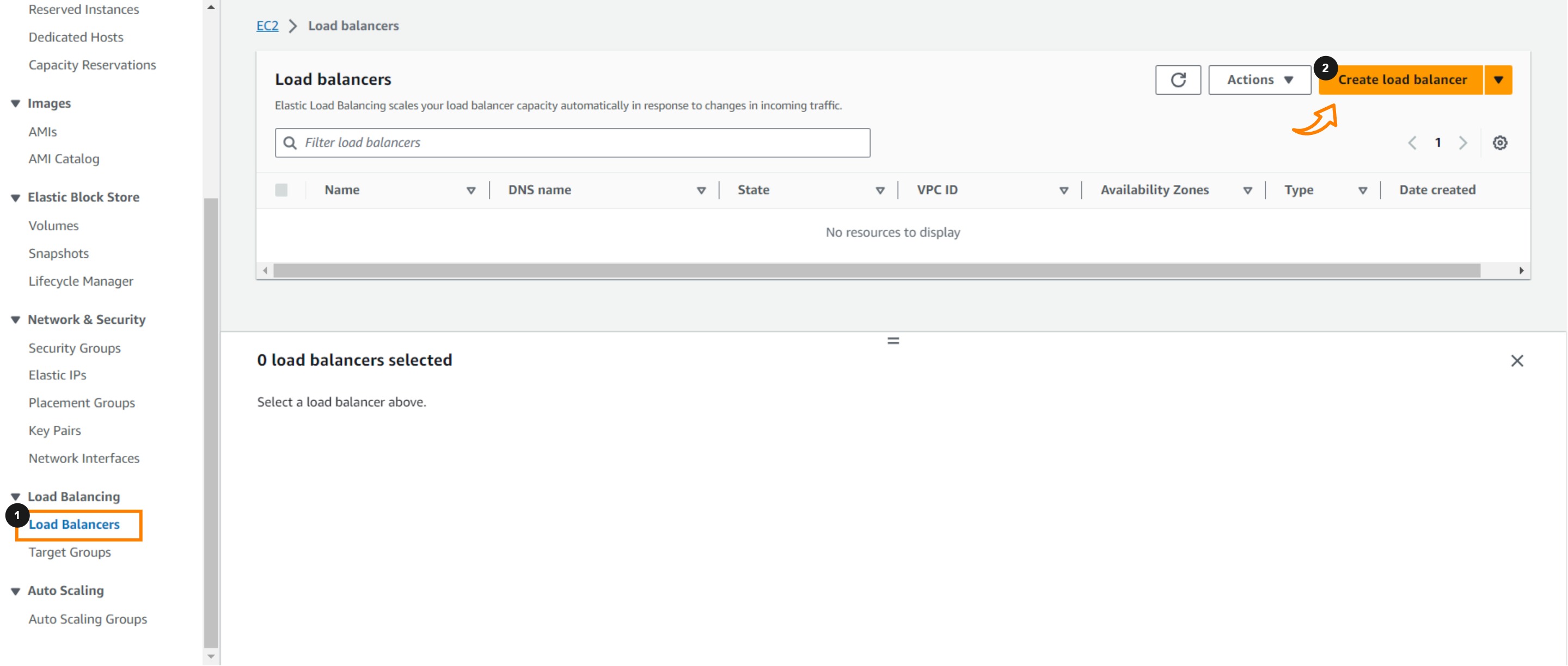
Task: Sort by State column arrow
Action: point(880,190)
